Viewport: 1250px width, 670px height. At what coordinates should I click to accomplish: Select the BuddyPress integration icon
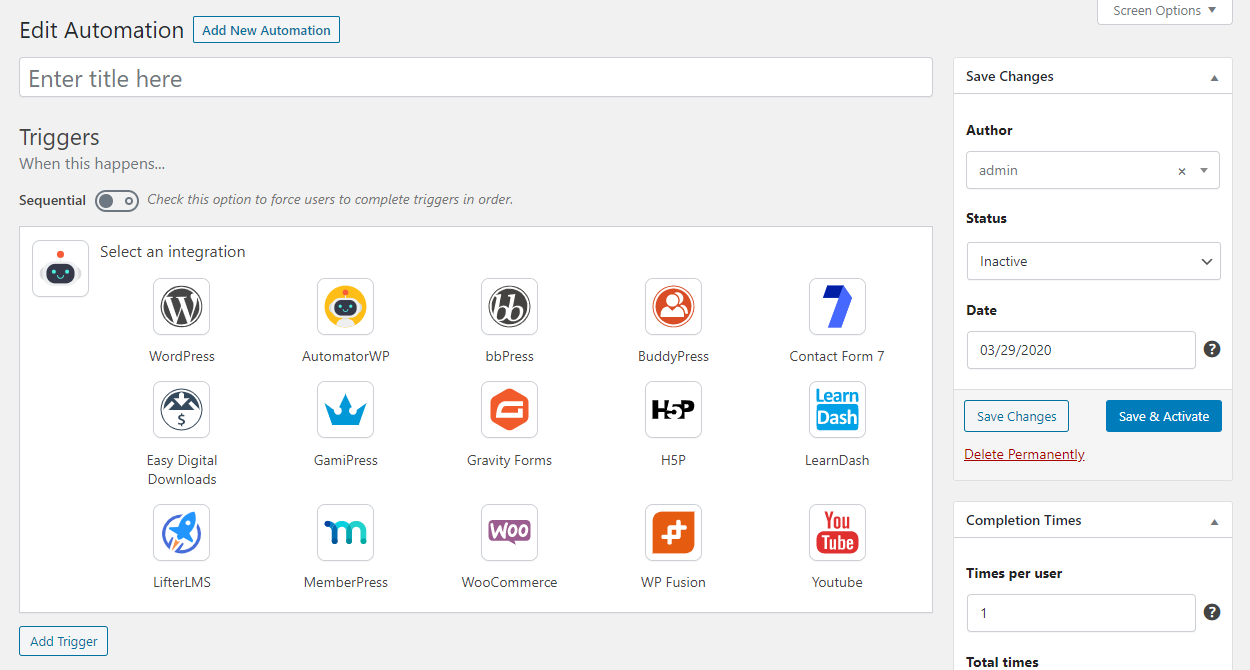pos(674,306)
